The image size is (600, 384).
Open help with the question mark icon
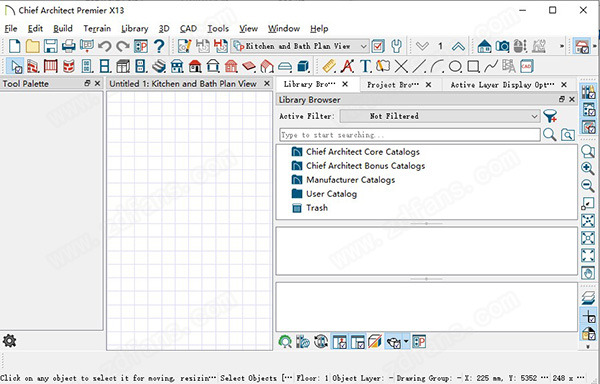[x=159, y=46]
